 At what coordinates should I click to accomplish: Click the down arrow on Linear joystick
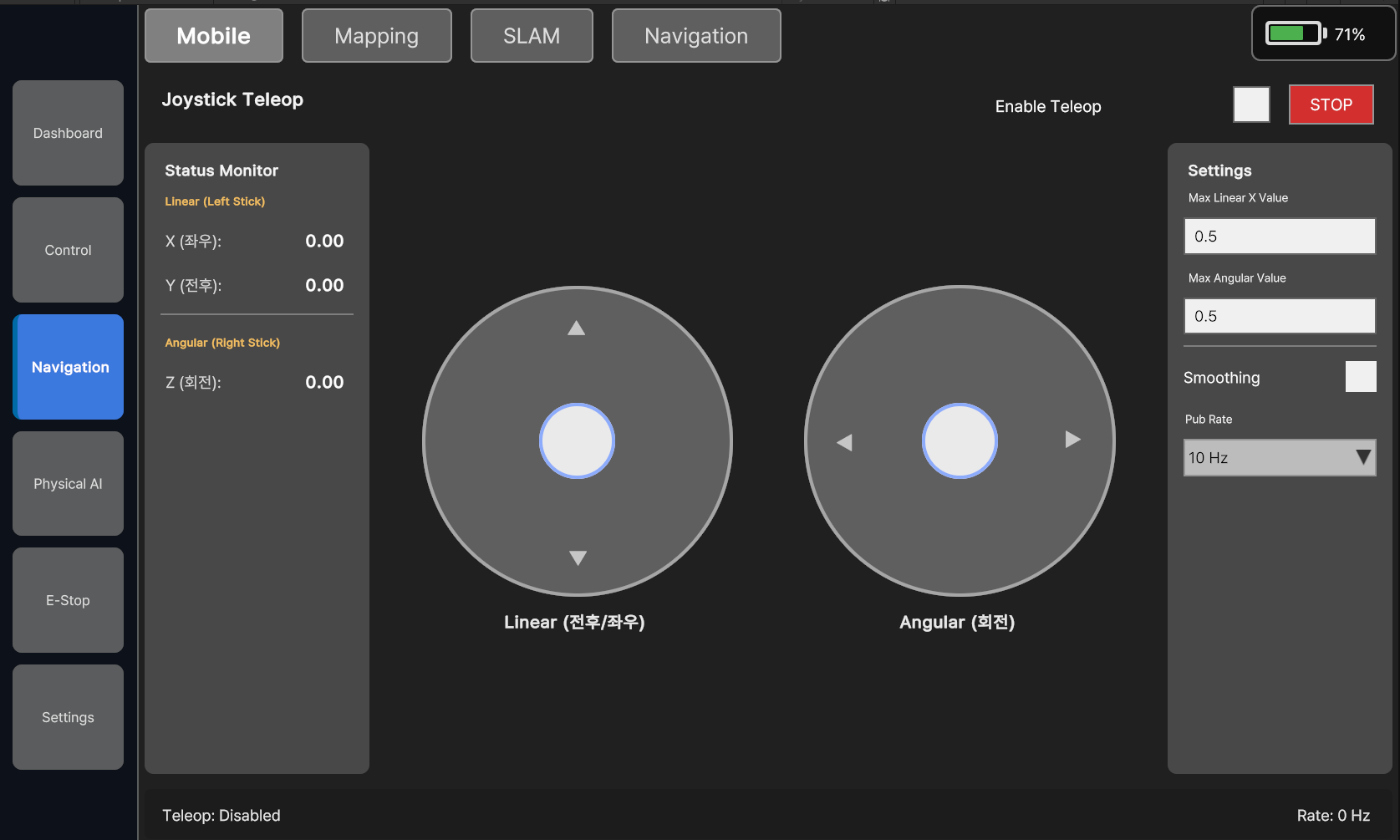(x=578, y=557)
